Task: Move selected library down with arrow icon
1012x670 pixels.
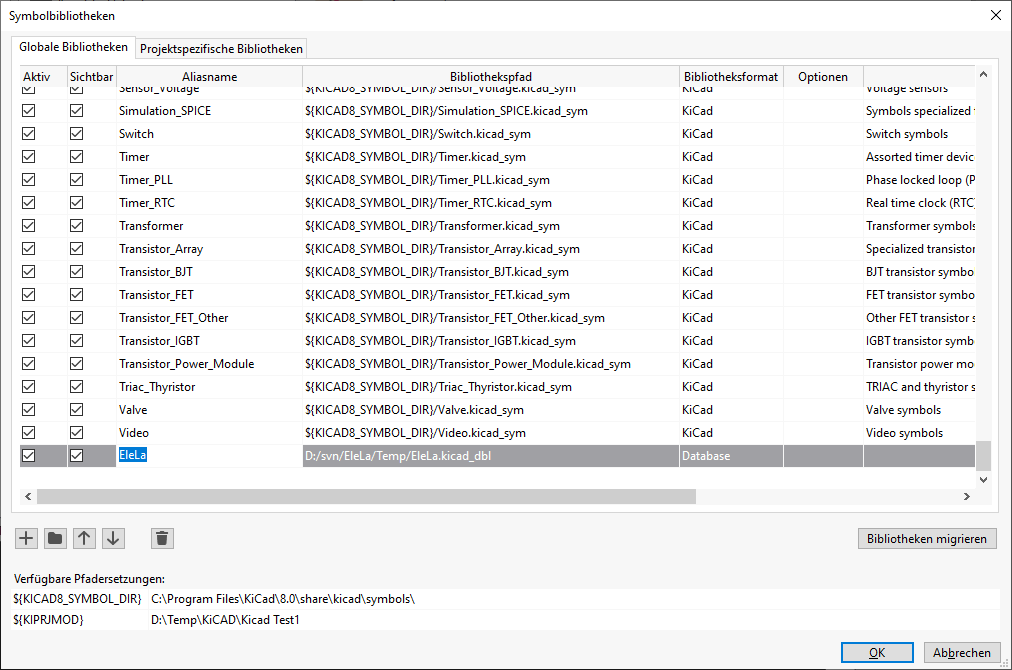Action: tap(113, 539)
